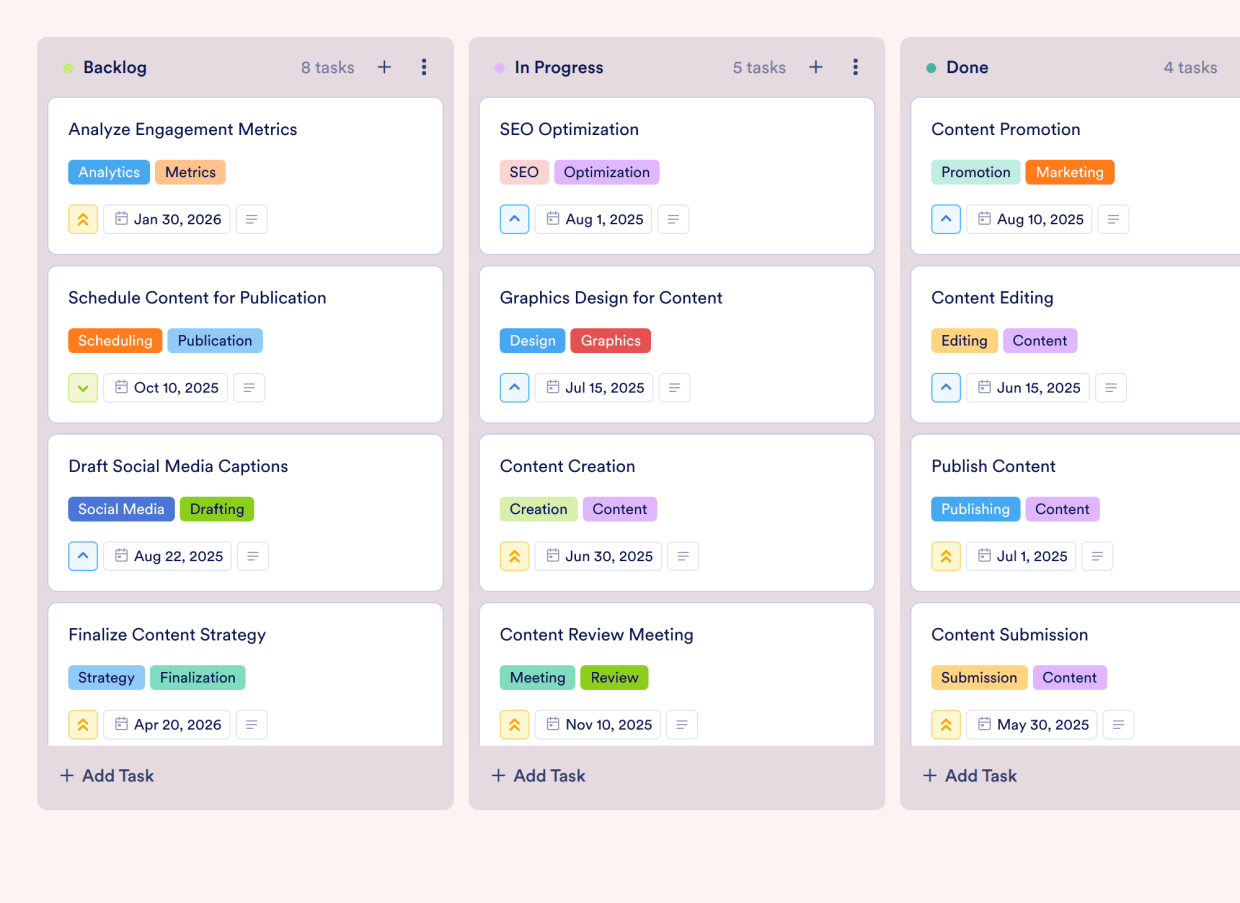Open the Draft Social Media Captions task title
Screen dimensions: 1240x903
click(x=178, y=466)
